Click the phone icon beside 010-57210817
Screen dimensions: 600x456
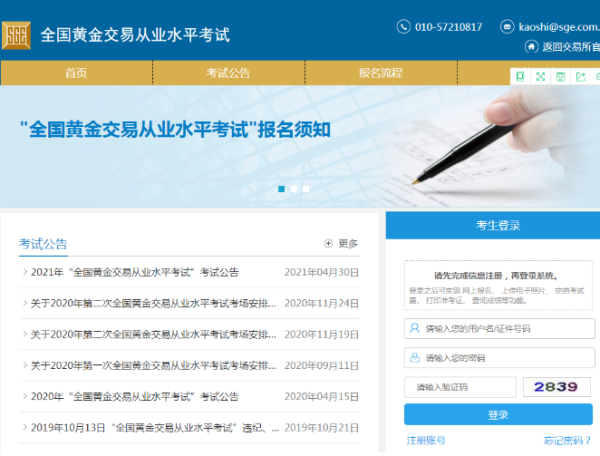404,27
